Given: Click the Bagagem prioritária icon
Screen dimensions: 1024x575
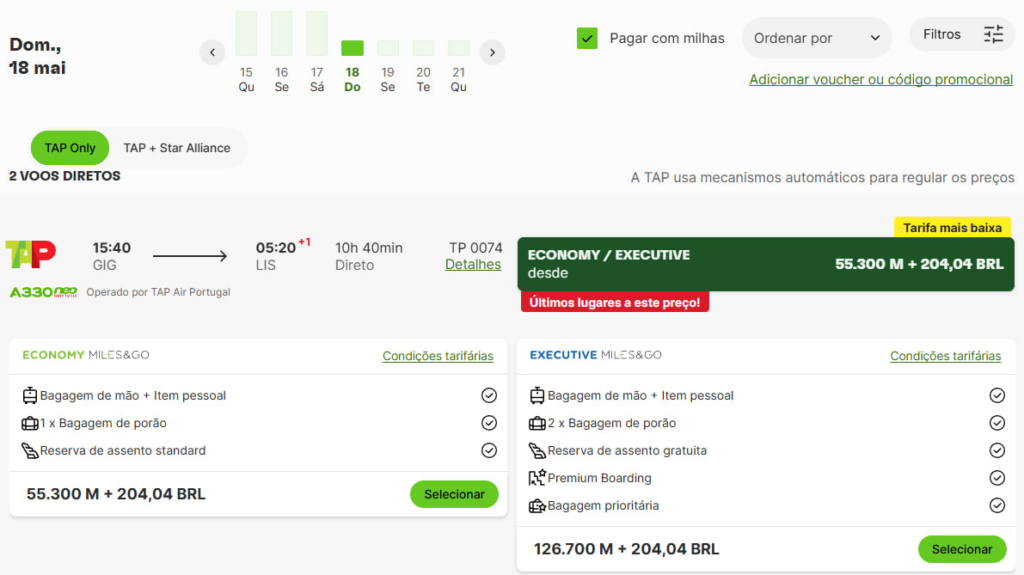Looking at the screenshot, I should point(537,506).
